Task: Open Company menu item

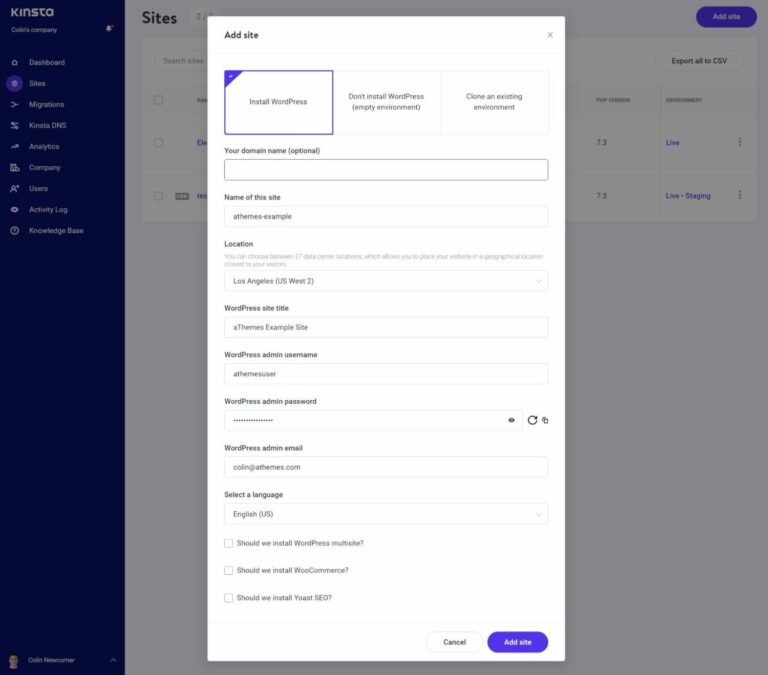Action: [x=45, y=168]
